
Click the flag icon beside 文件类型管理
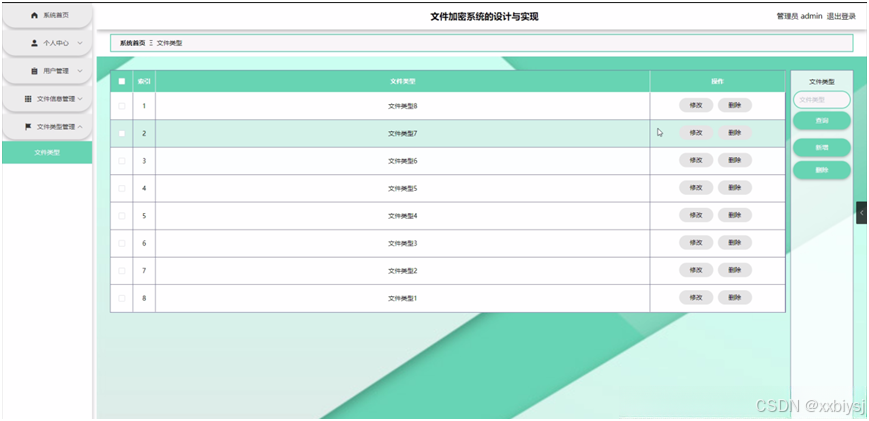click(28, 126)
